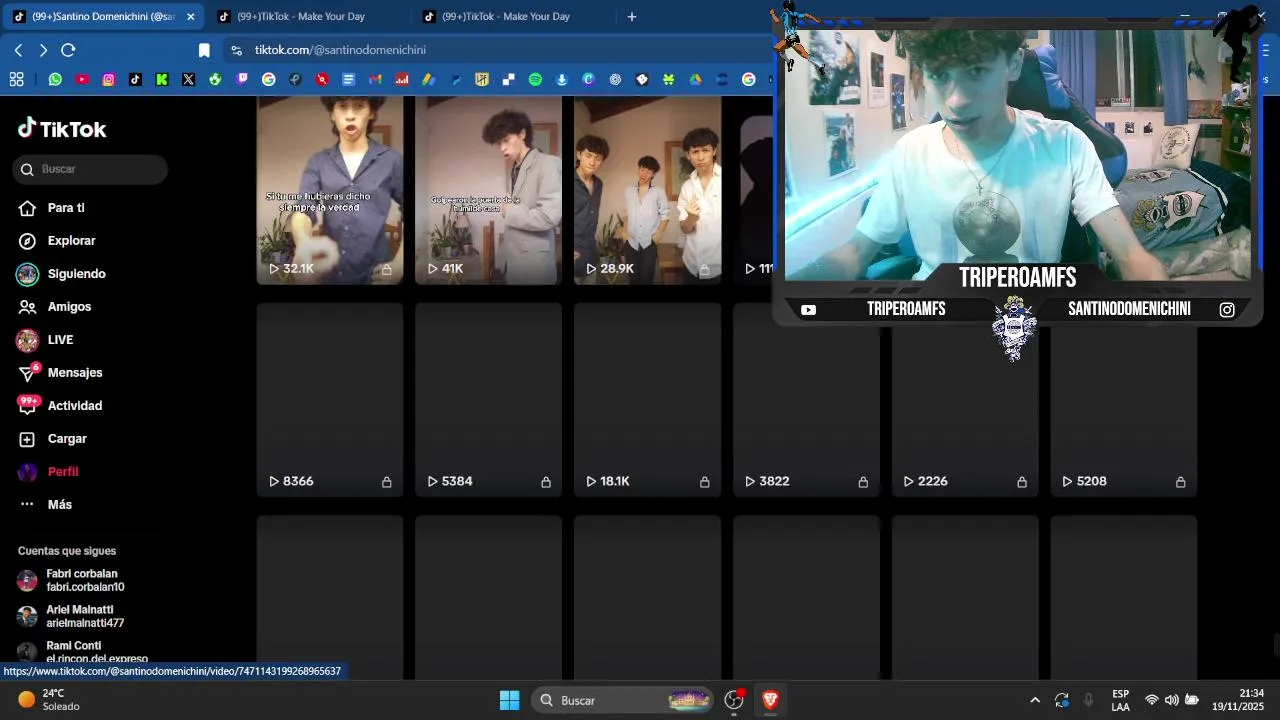The image size is (1280, 720).
Task: Open the Gmail bookmark icon
Action: point(375,79)
